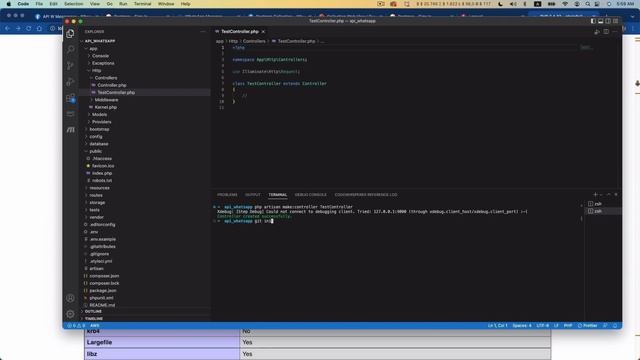Open composer.json in the explorer
Viewport: 640px width, 360px height.
104,276
